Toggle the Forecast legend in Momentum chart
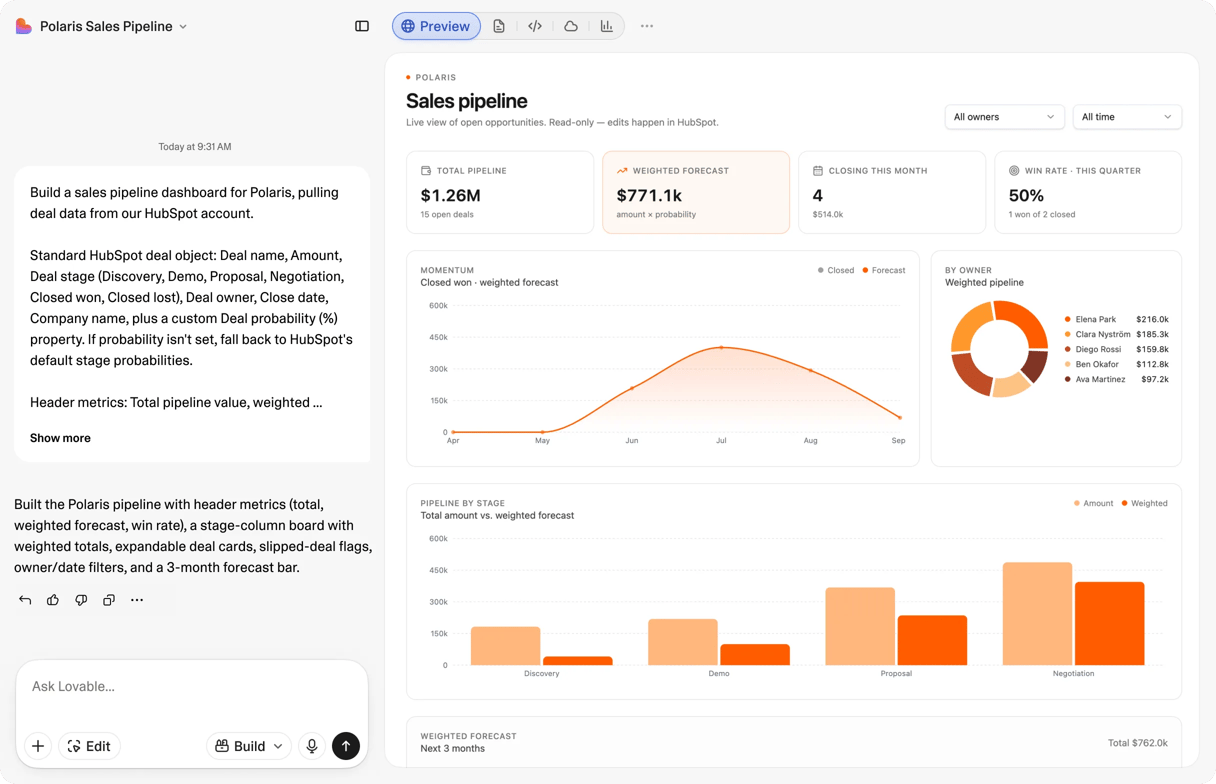The height and width of the screenshot is (784, 1216). [884, 270]
